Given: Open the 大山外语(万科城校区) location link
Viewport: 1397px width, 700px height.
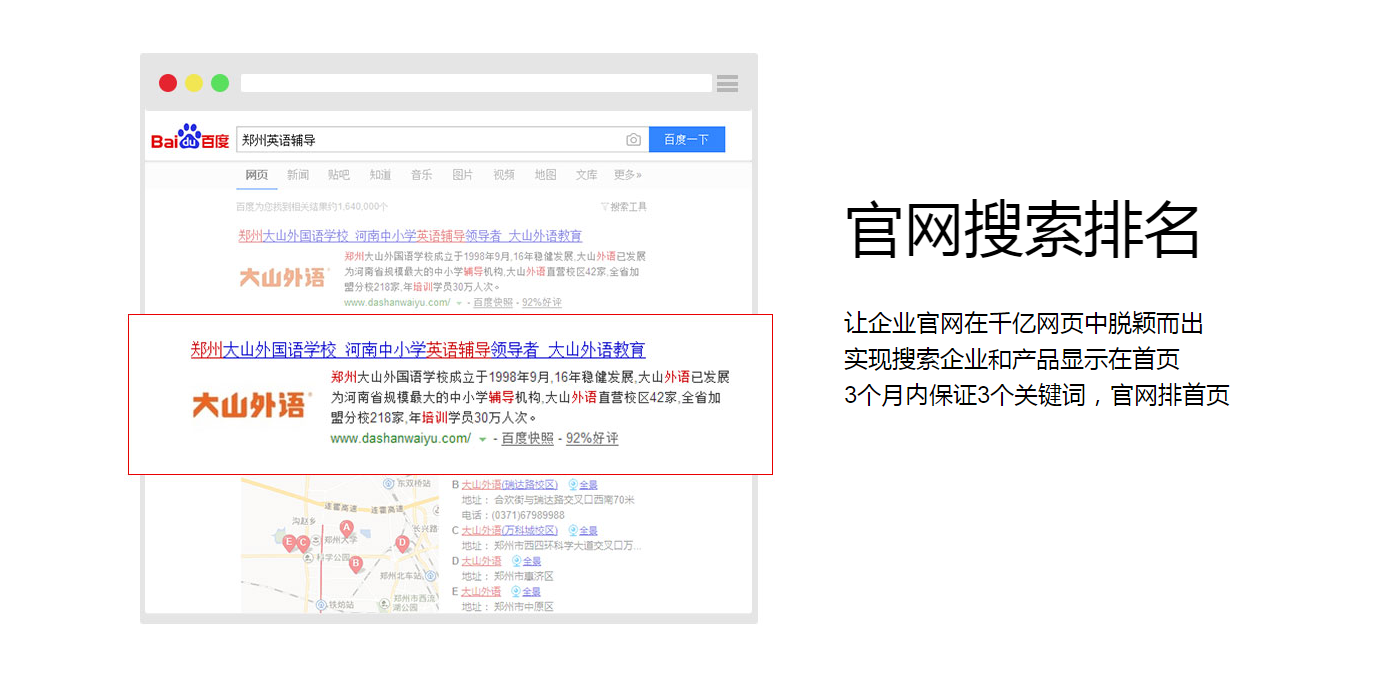Looking at the screenshot, I should tap(509, 530).
